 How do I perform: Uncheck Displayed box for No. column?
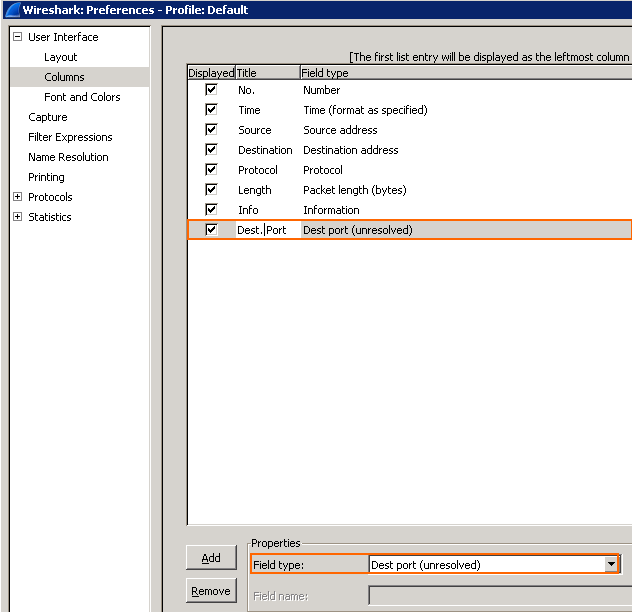[x=211, y=90]
